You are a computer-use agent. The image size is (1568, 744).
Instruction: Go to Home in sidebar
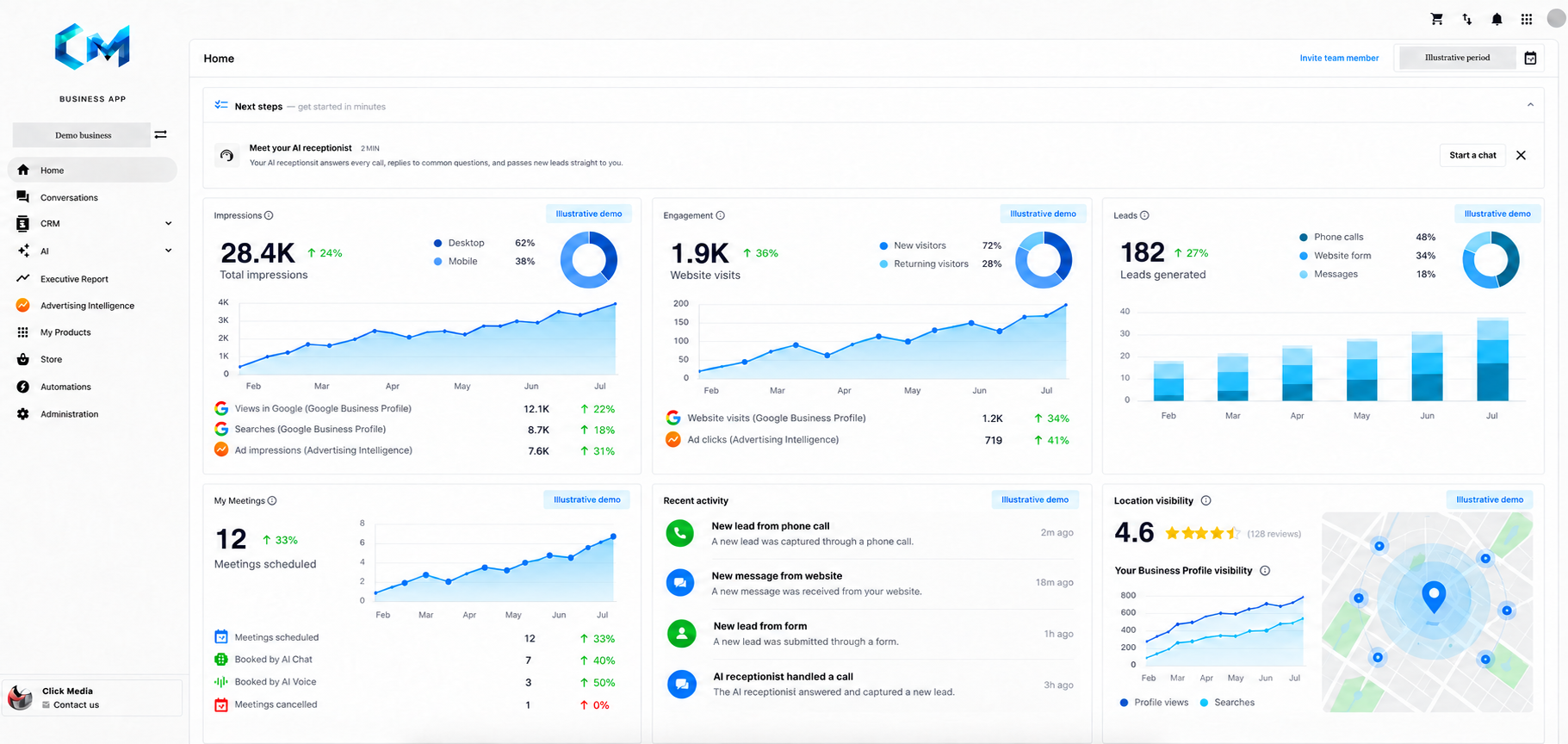[92, 170]
